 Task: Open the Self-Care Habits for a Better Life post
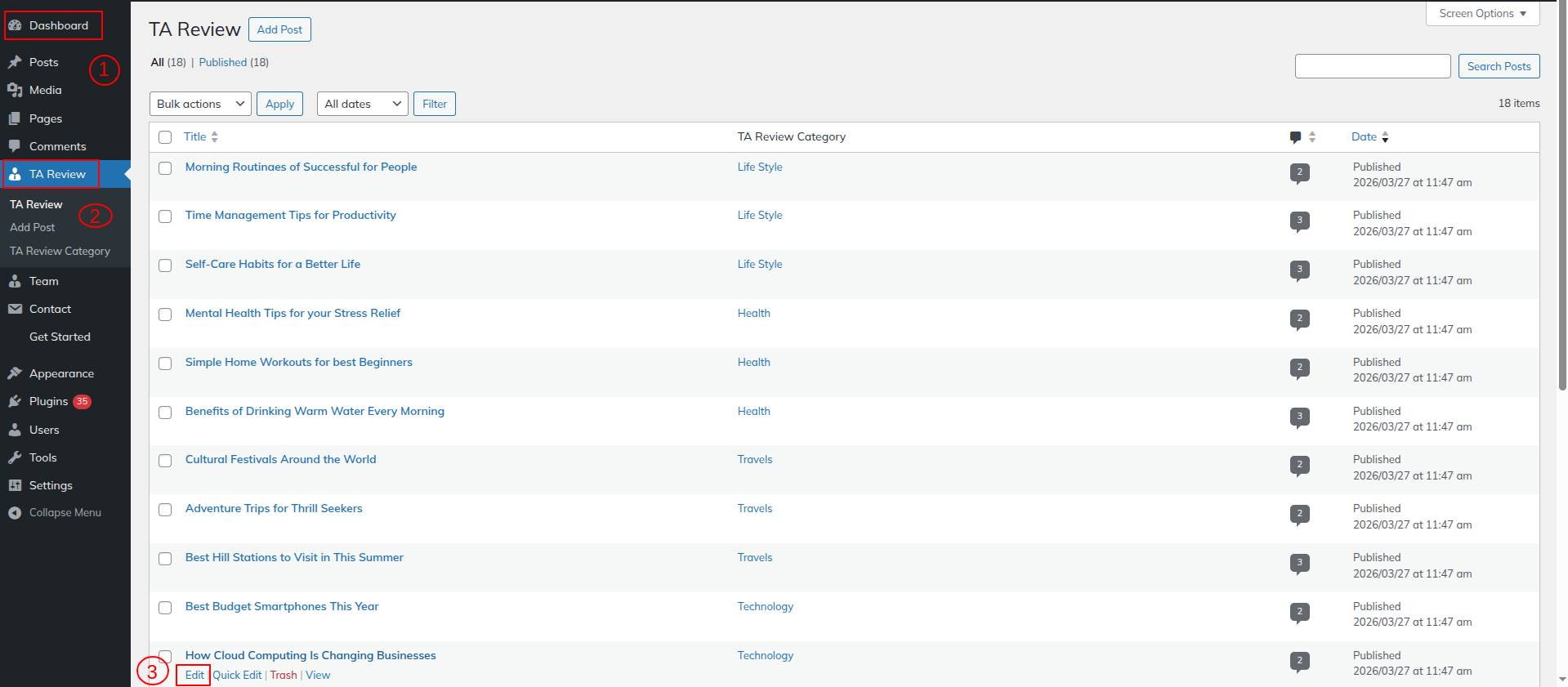[272, 264]
